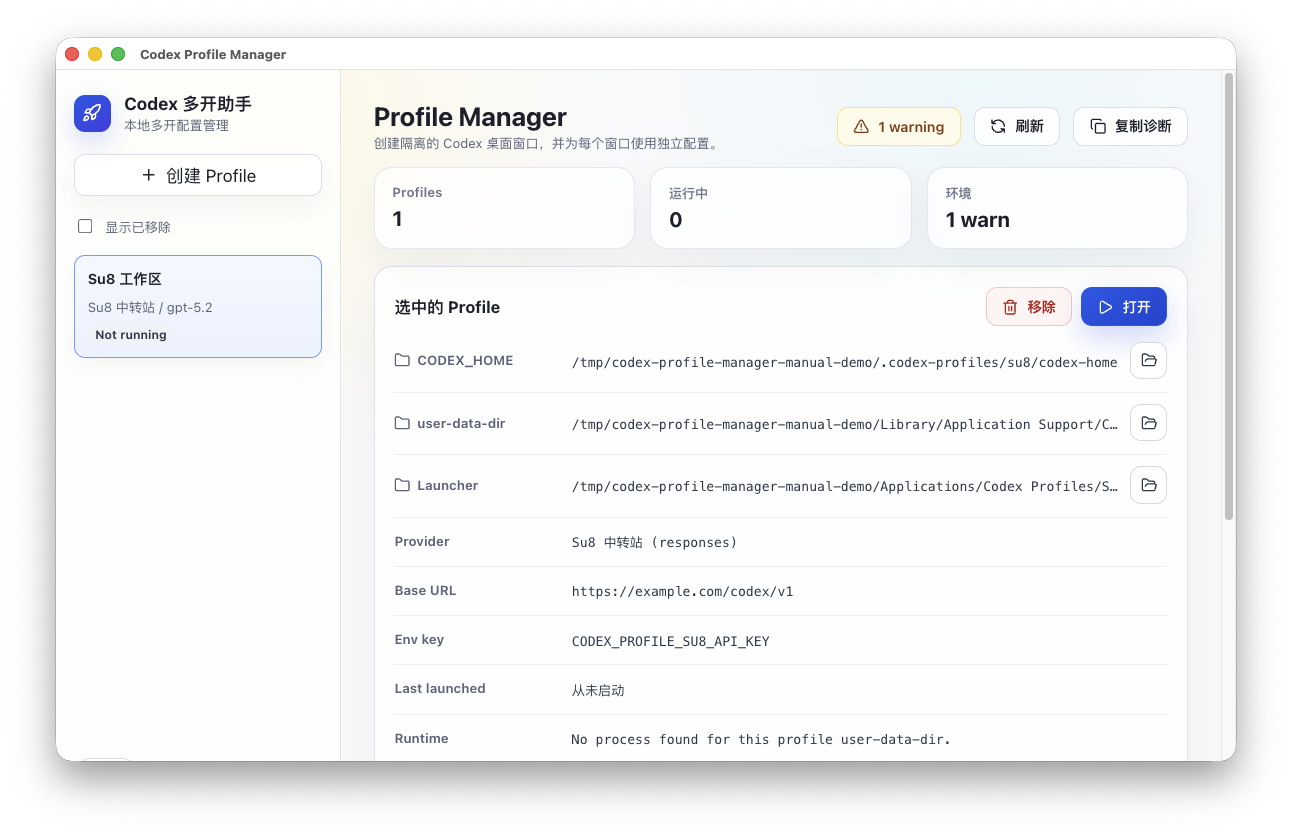This screenshot has height=835, width=1292.
Task: Click the CODEX_HOME path text
Action: pos(844,362)
